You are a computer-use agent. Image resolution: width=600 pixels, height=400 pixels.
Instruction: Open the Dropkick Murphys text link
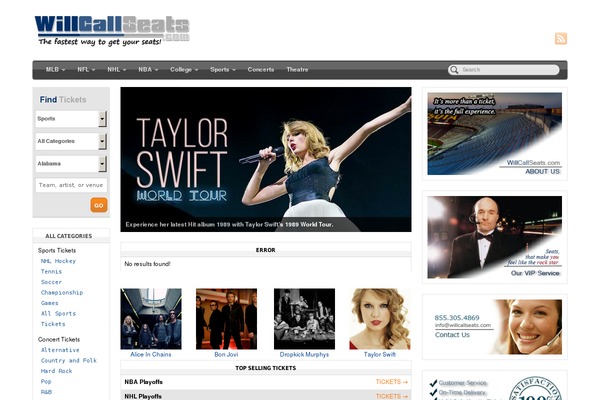pos(304,354)
